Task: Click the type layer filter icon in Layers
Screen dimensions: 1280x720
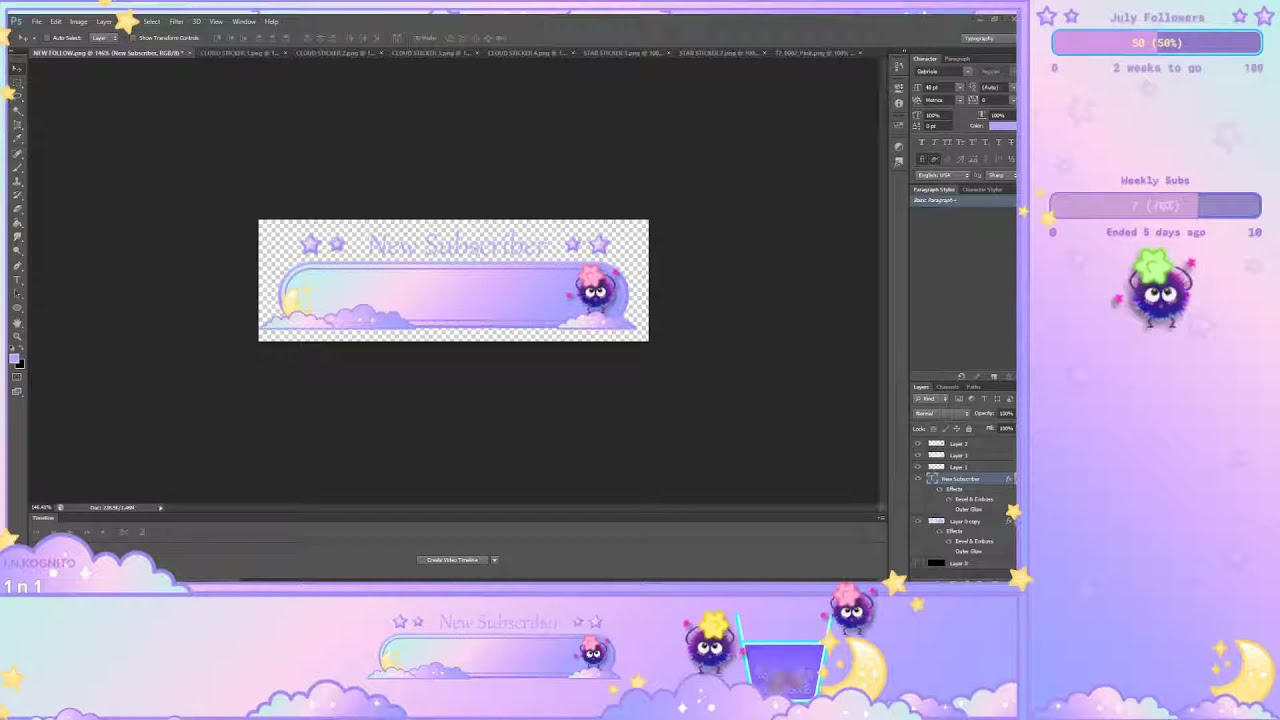Action: click(x=984, y=399)
